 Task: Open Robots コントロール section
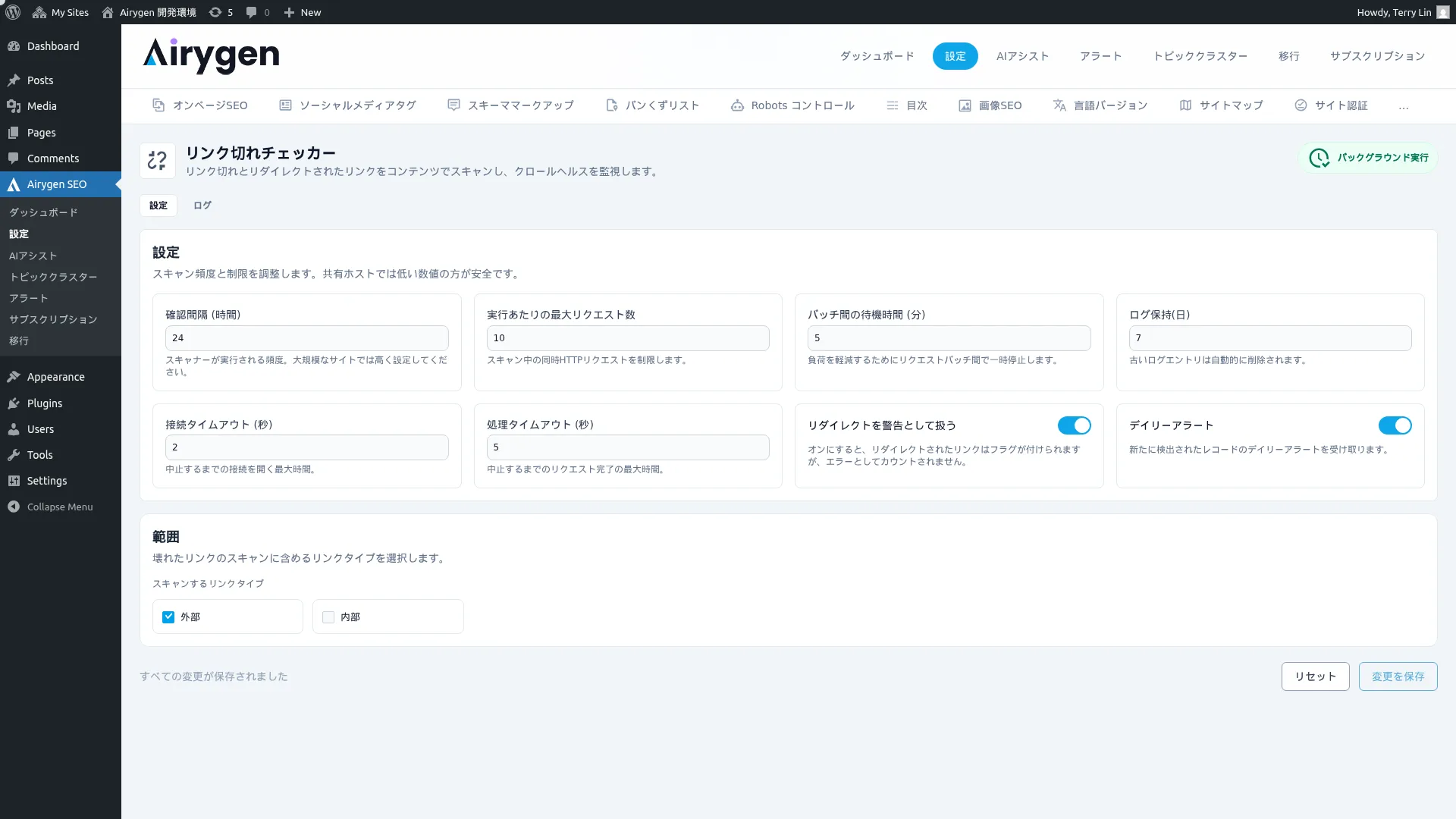point(792,105)
